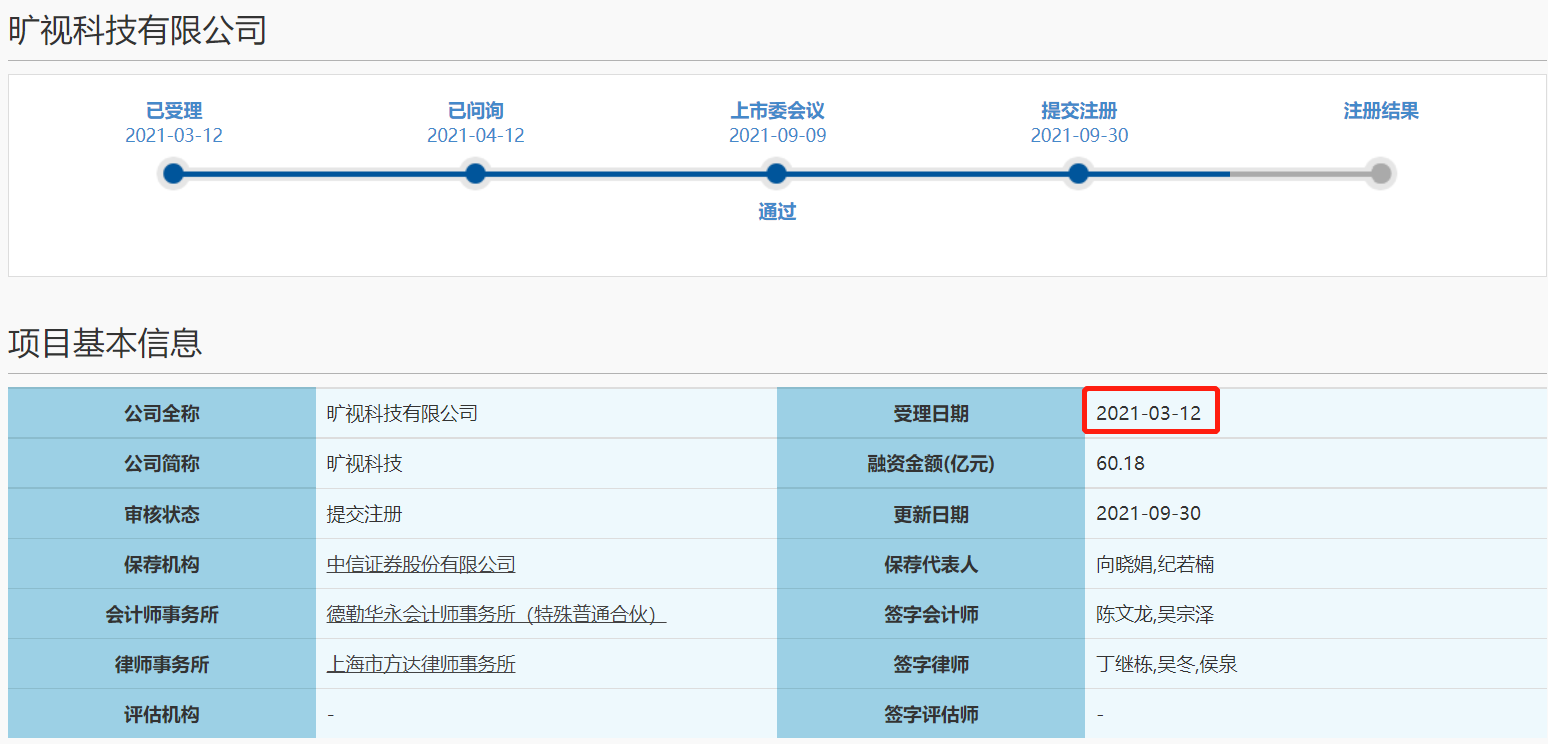Image resolution: width=1548 pixels, height=744 pixels.
Task: Click the date 2021-09-09 under 上市委会议
Action: pyautogui.click(x=777, y=136)
